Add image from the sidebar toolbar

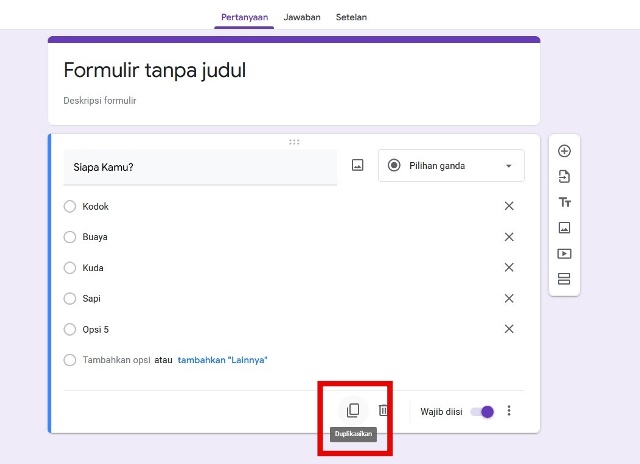pos(564,228)
